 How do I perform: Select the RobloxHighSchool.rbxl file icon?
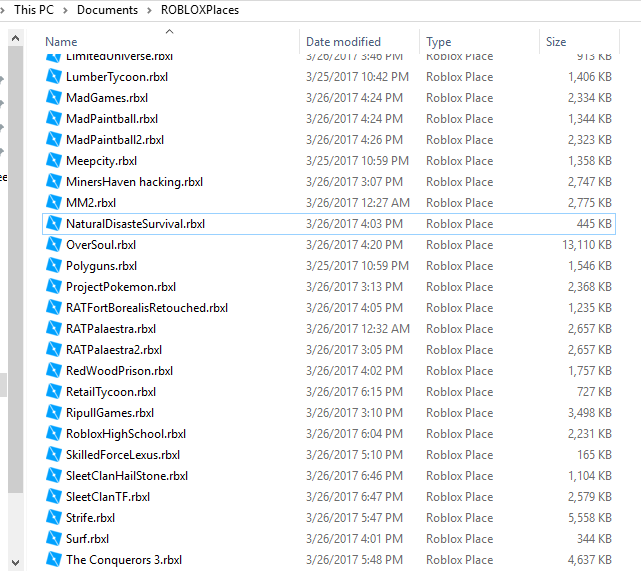[54, 433]
